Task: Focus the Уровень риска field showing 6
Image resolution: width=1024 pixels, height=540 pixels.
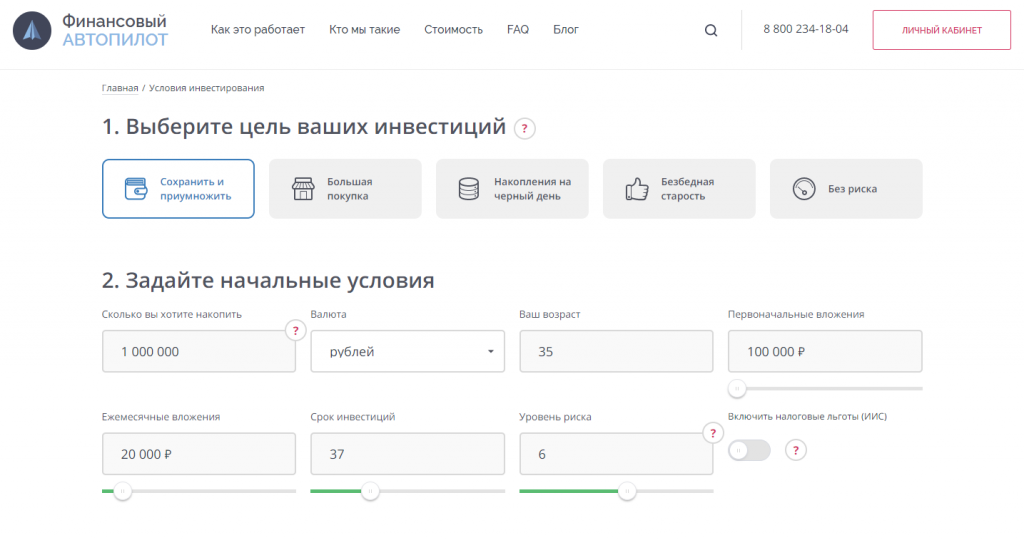Action: click(x=616, y=454)
